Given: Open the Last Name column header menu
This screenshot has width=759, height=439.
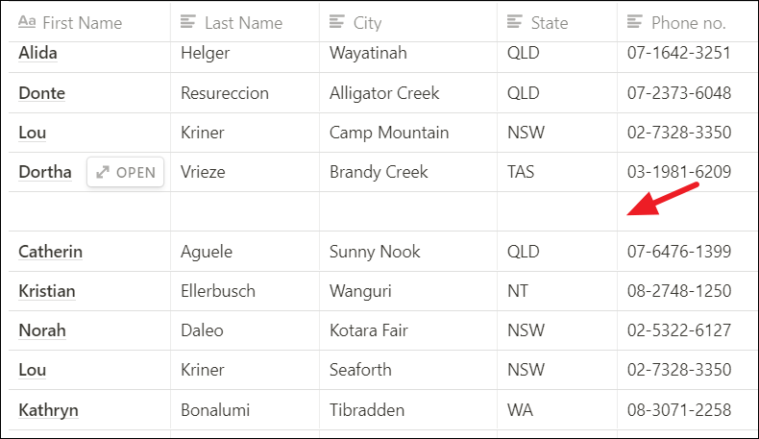Looking at the screenshot, I should [x=245, y=22].
